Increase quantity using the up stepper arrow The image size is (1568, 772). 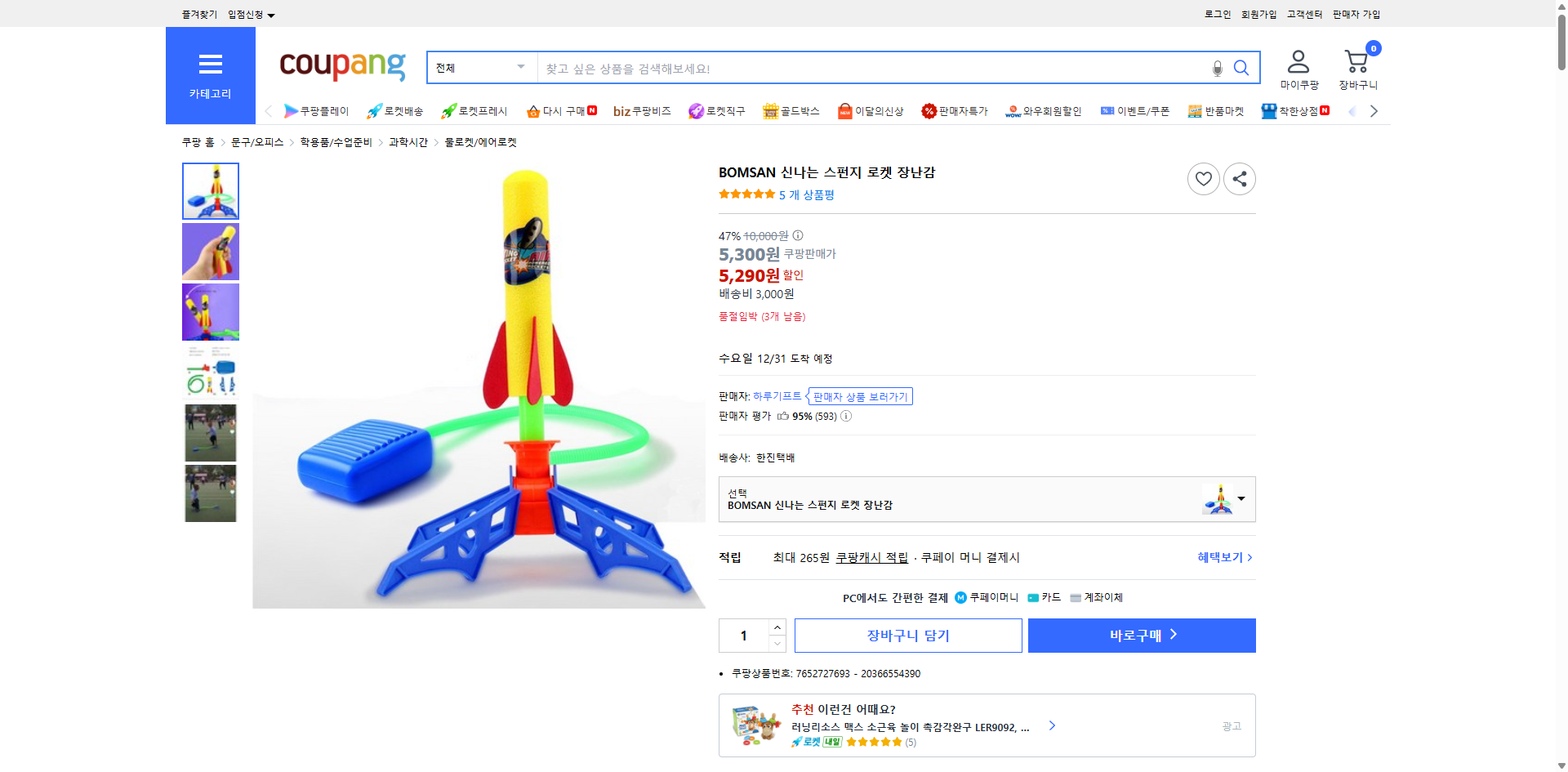coord(776,626)
